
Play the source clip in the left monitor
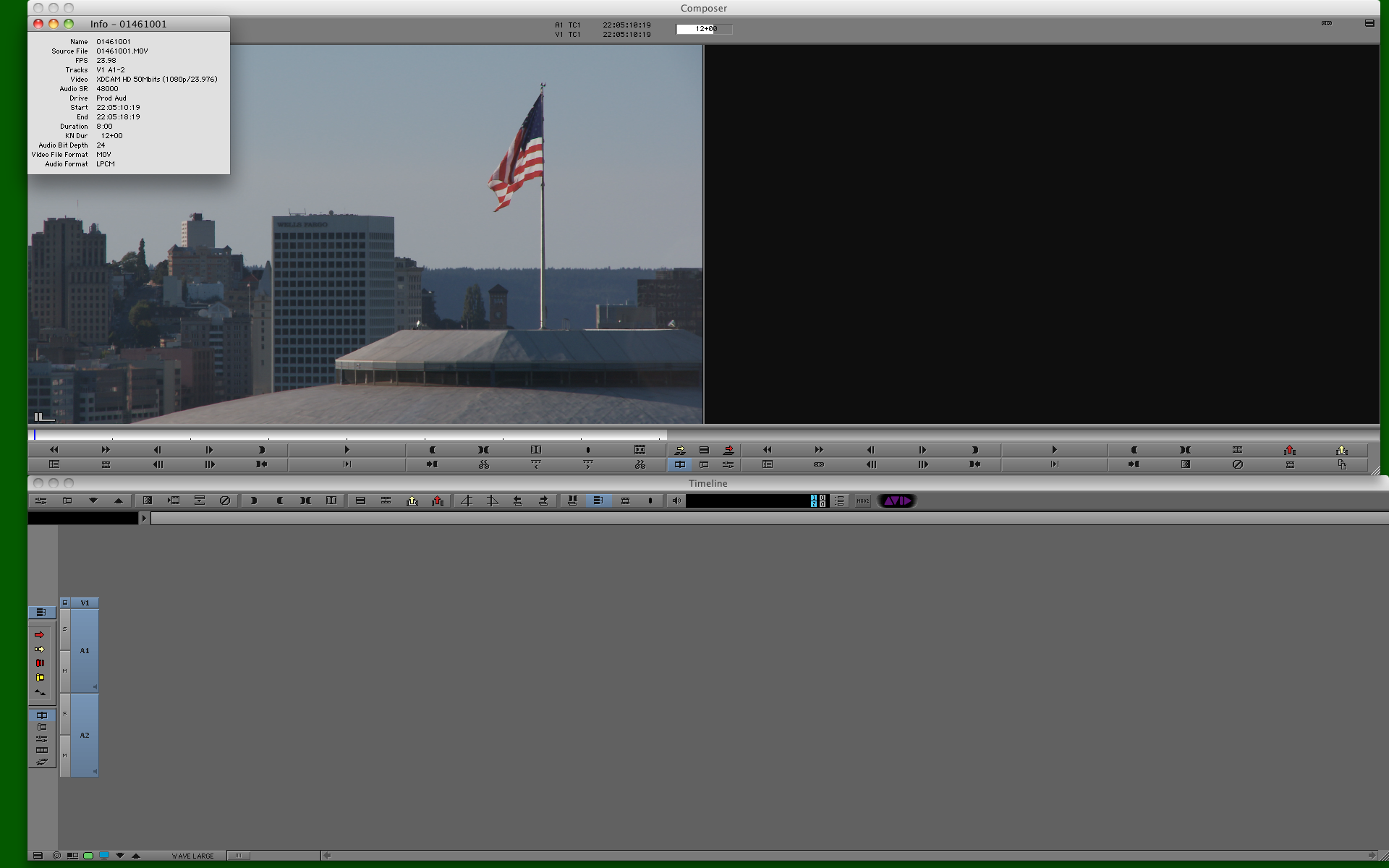pos(347,450)
